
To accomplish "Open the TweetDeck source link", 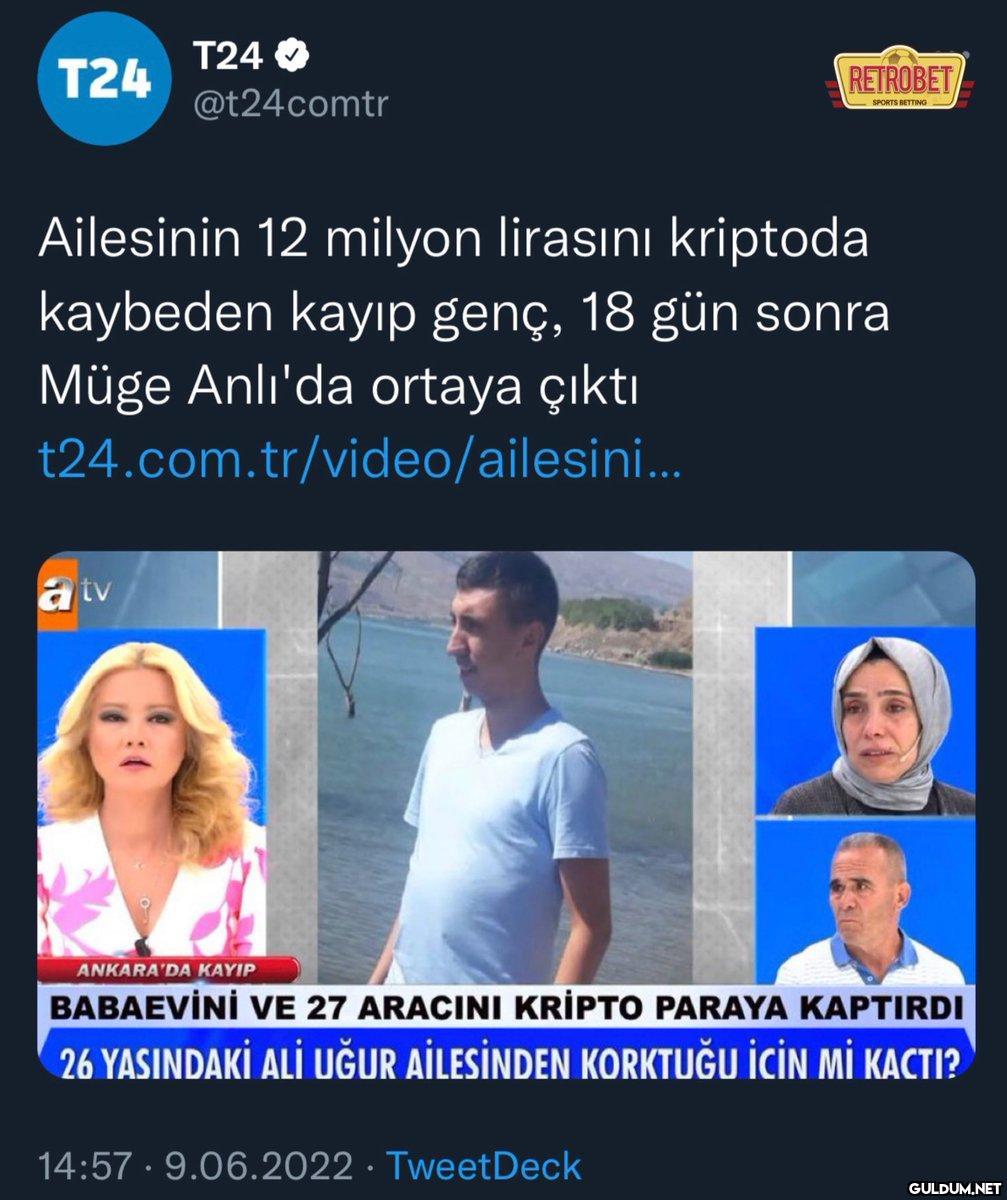I will [483, 1166].
